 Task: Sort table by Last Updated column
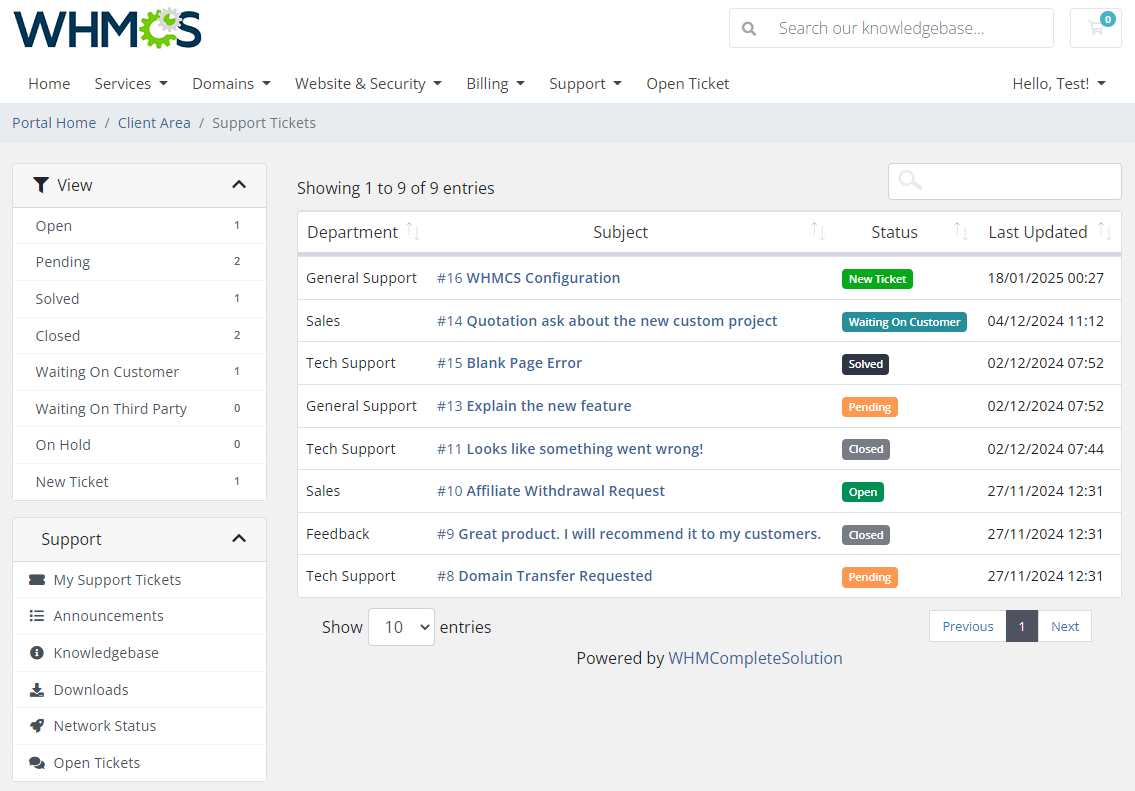point(1104,232)
